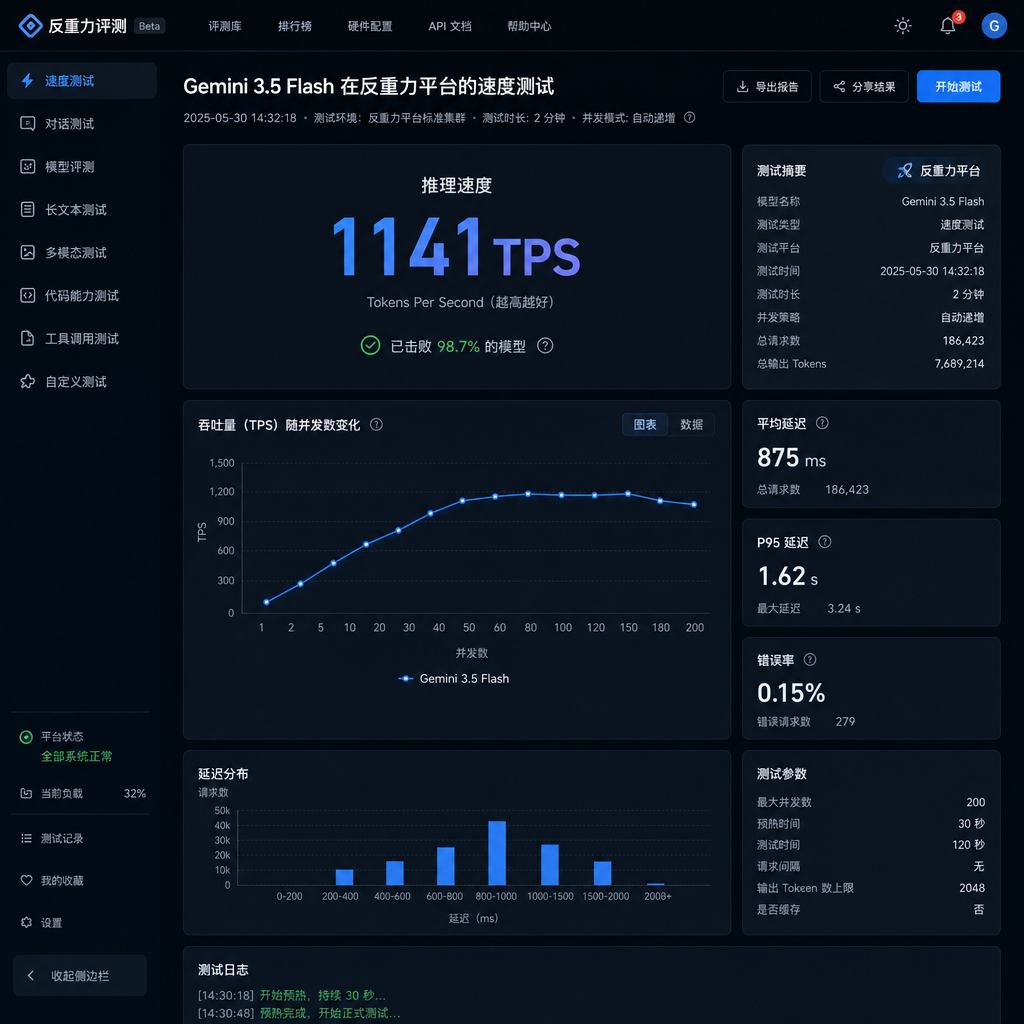The image size is (1024, 1024).
Task: Click the 总请求数 186,423 summary row
Action: pyautogui.click(x=871, y=341)
